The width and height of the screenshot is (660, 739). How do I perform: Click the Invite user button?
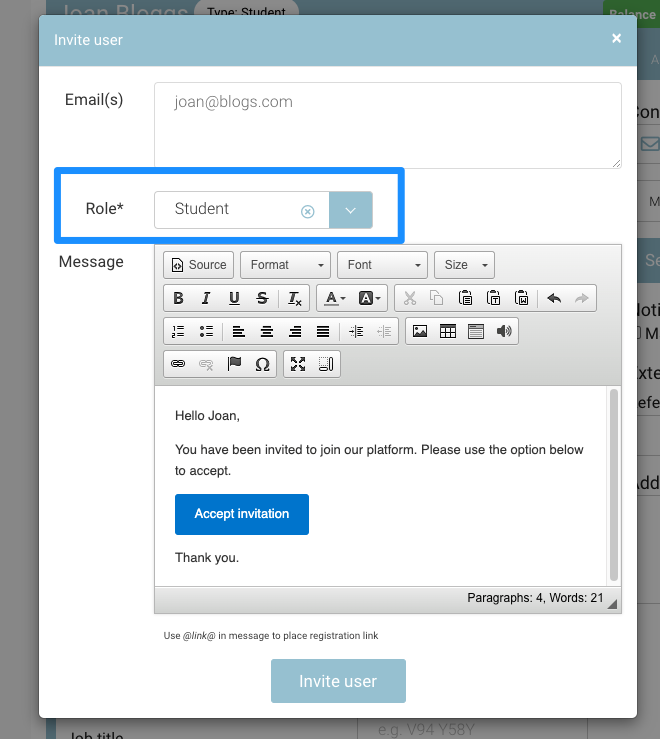[338, 681]
